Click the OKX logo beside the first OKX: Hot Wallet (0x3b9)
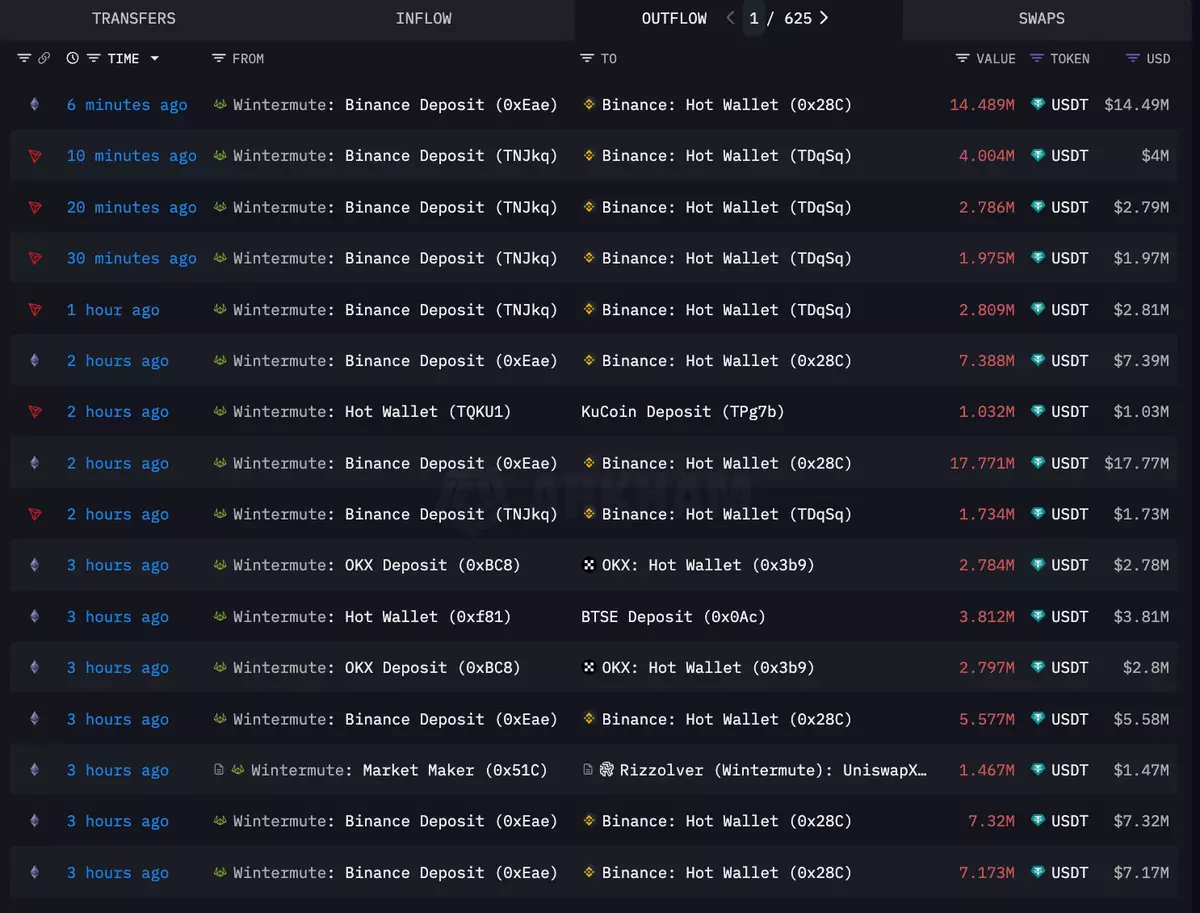 589,566
